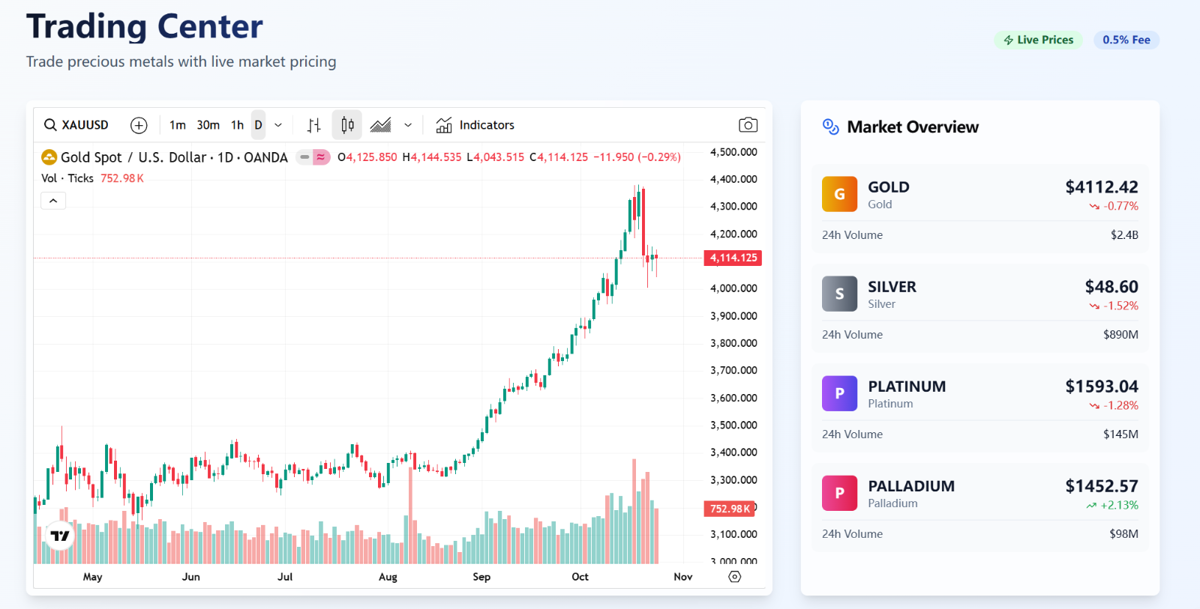Collapse the chart legend with the chevron

54,201
